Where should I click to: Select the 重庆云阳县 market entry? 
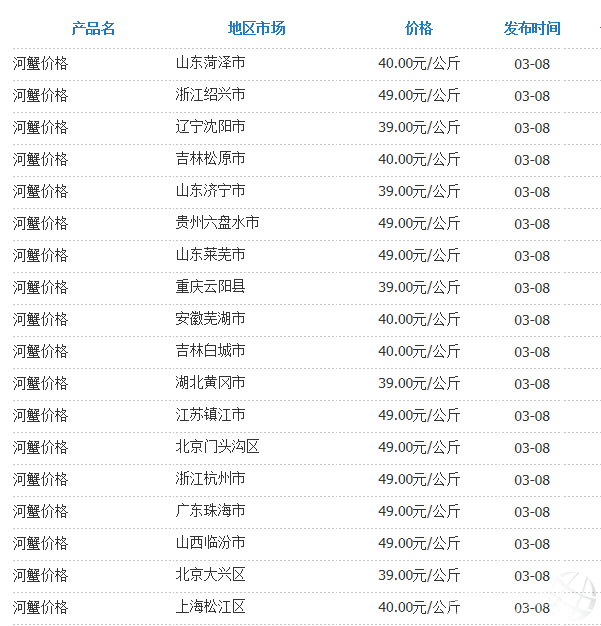click(210, 288)
